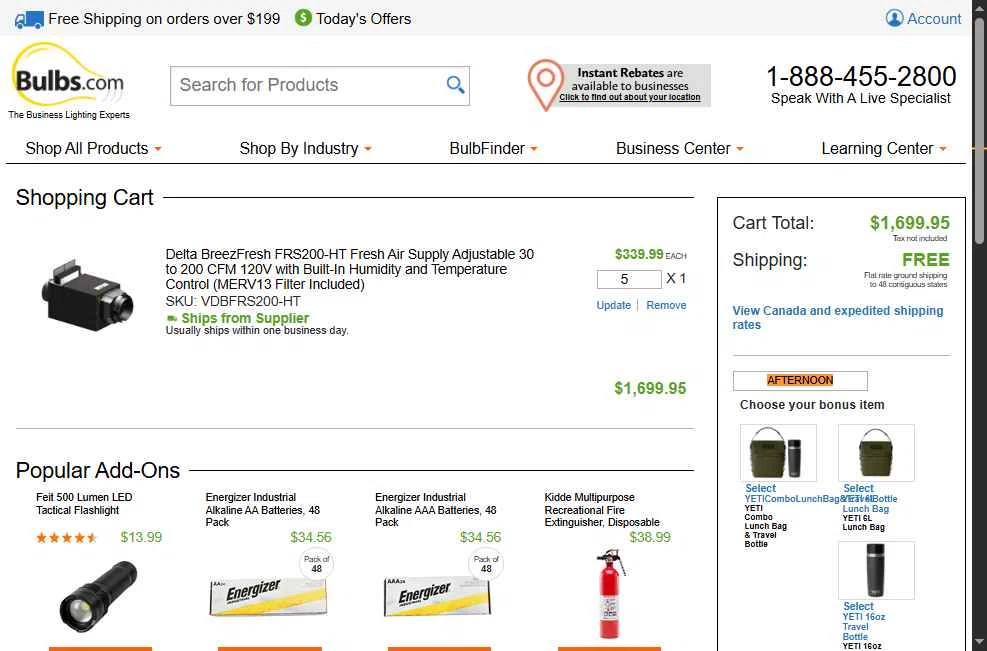Click the $38.99 fire extinguisher price
987x651 pixels.
tap(650, 538)
